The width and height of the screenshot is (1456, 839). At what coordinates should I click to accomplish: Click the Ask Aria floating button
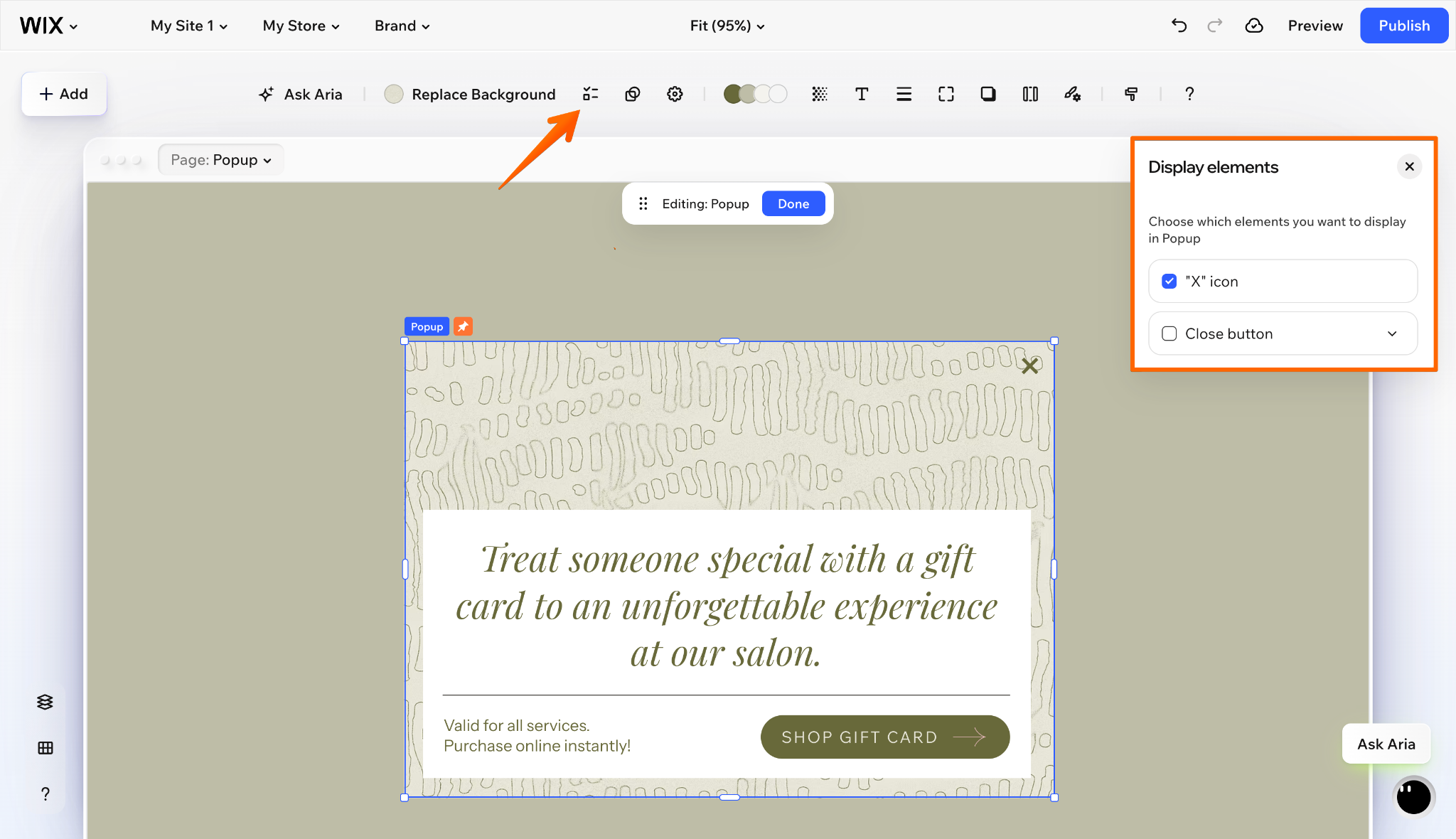click(1386, 744)
